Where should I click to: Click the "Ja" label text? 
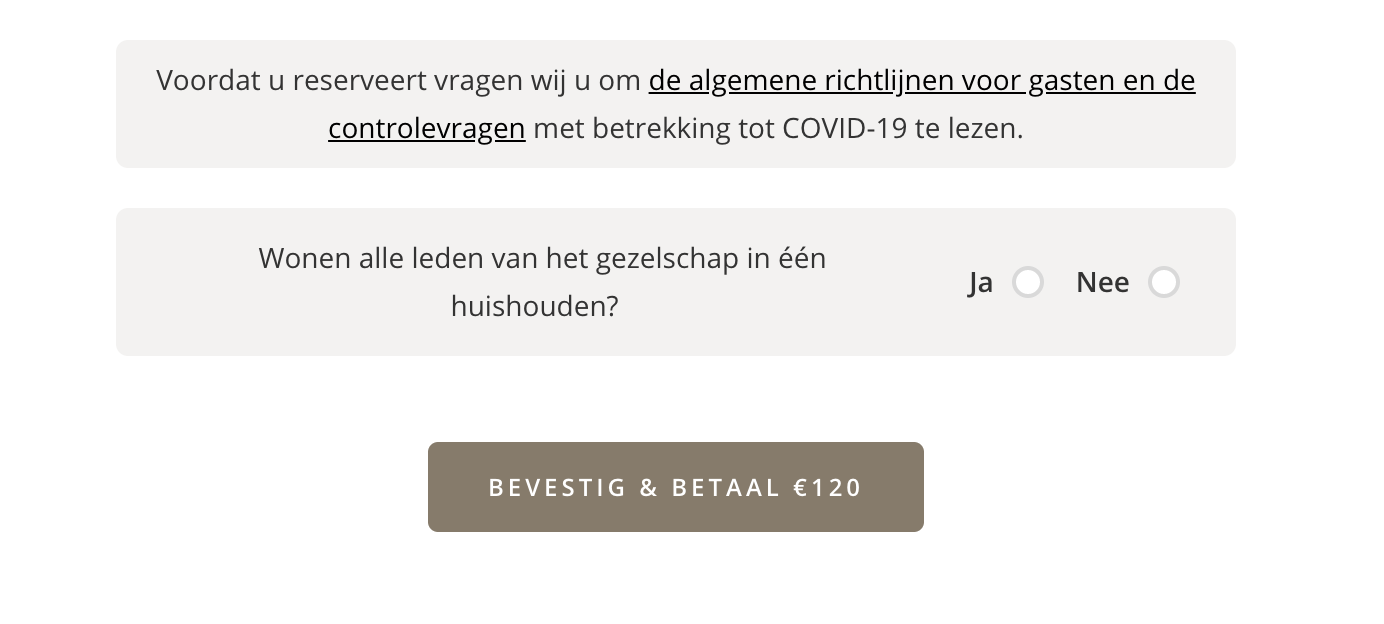click(981, 283)
